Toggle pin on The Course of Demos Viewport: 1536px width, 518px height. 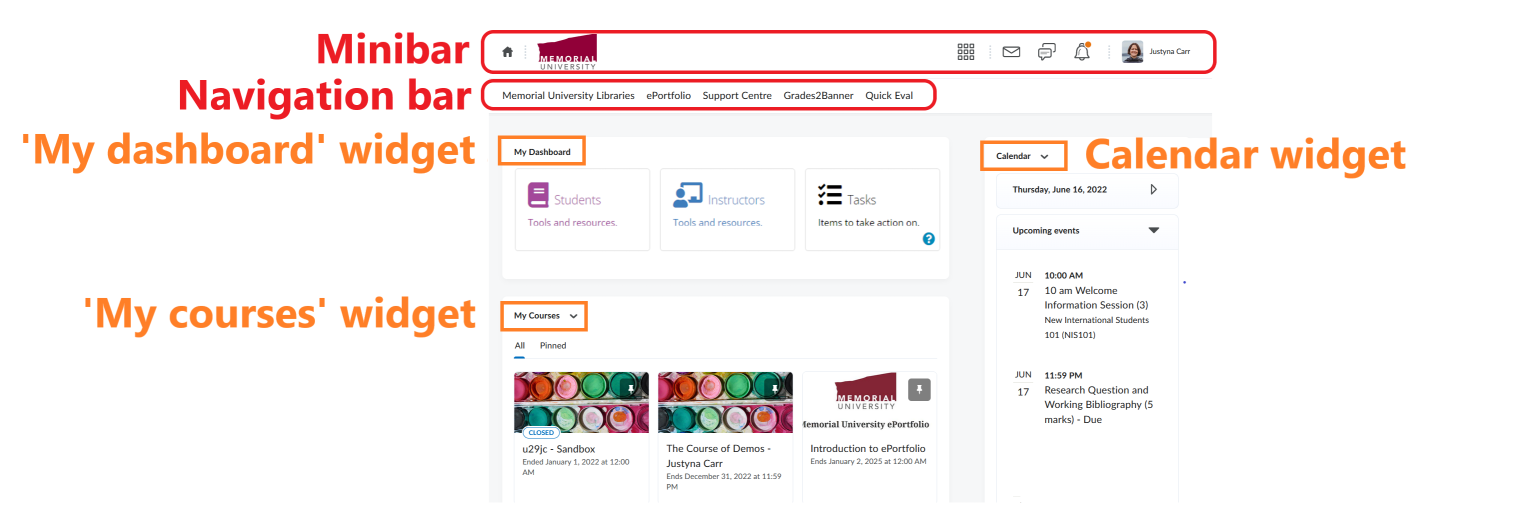(774, 389)
